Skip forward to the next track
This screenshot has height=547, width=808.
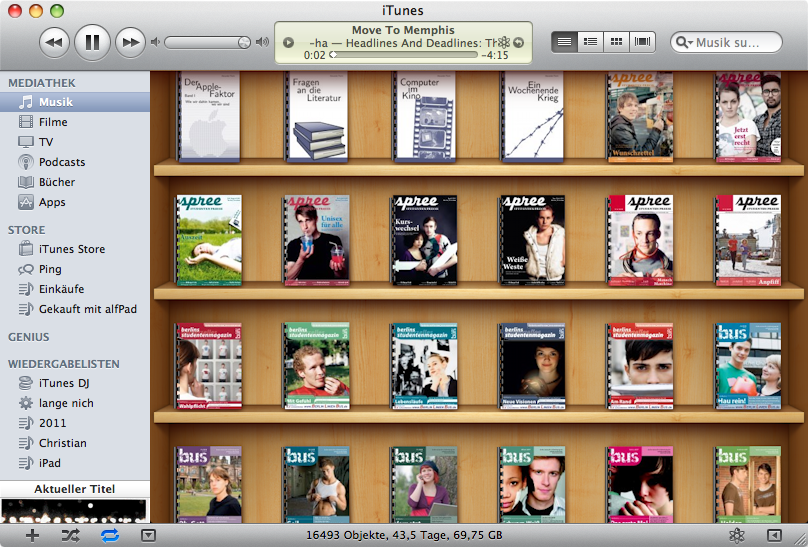[x=130, y=42]
